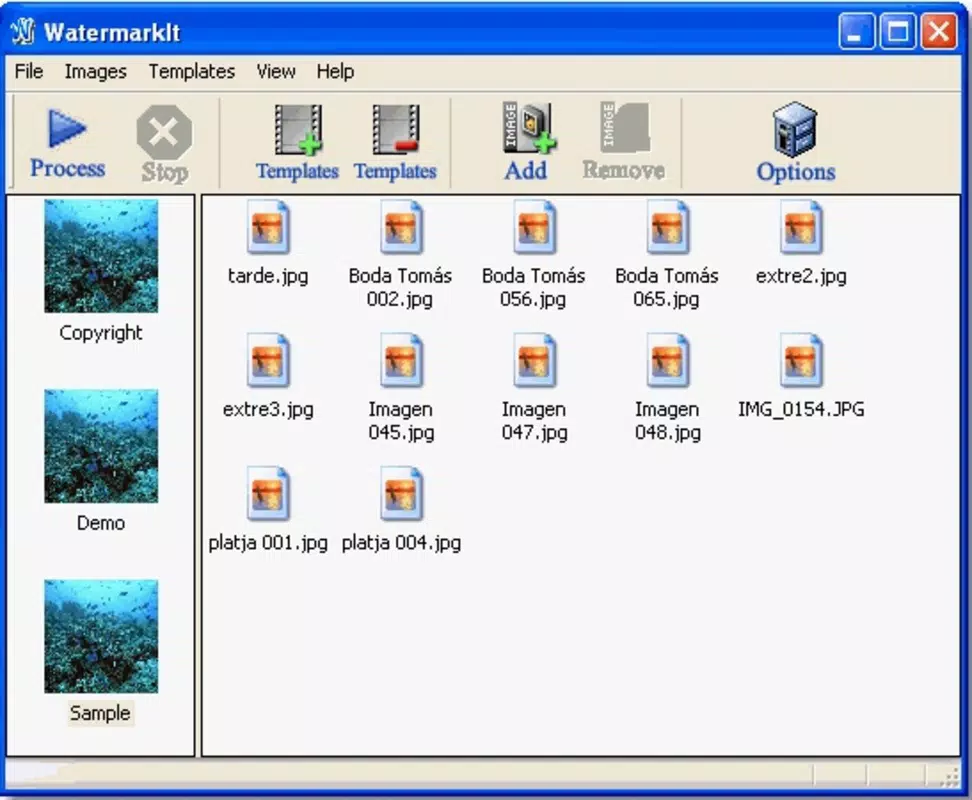The height and width of the screenshot is (800, 972).
Task: Select the Imagen 045.jpg file icon
Action: (401, 360)
